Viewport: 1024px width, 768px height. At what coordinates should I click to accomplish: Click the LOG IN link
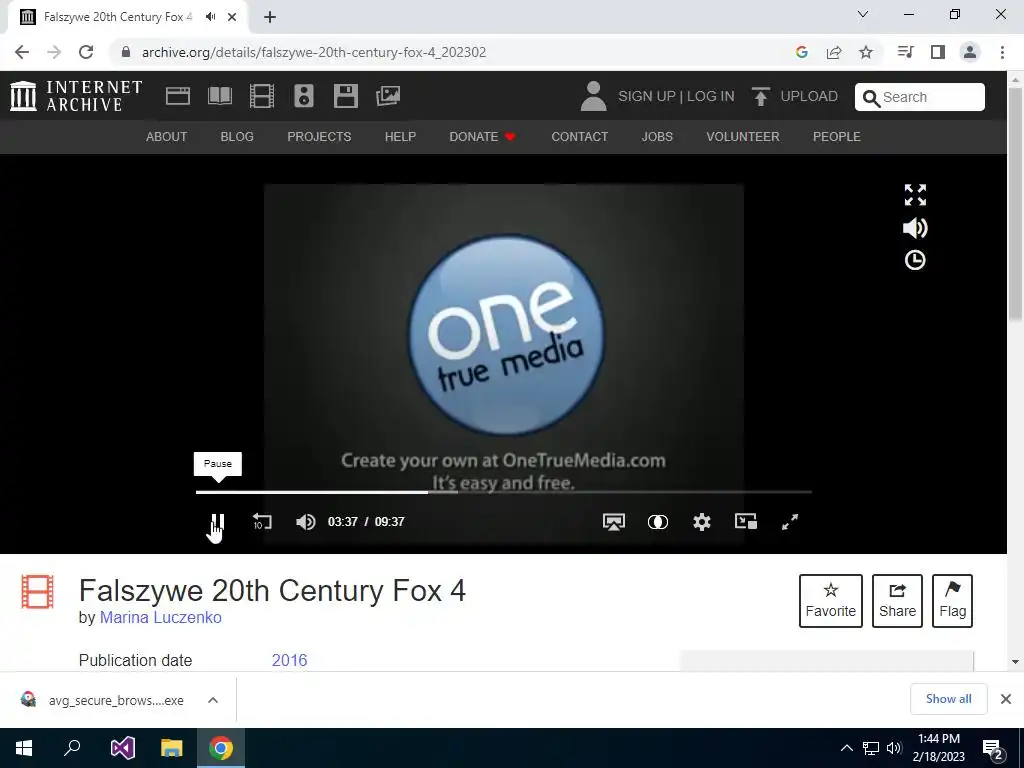click(x=711, y=97)
